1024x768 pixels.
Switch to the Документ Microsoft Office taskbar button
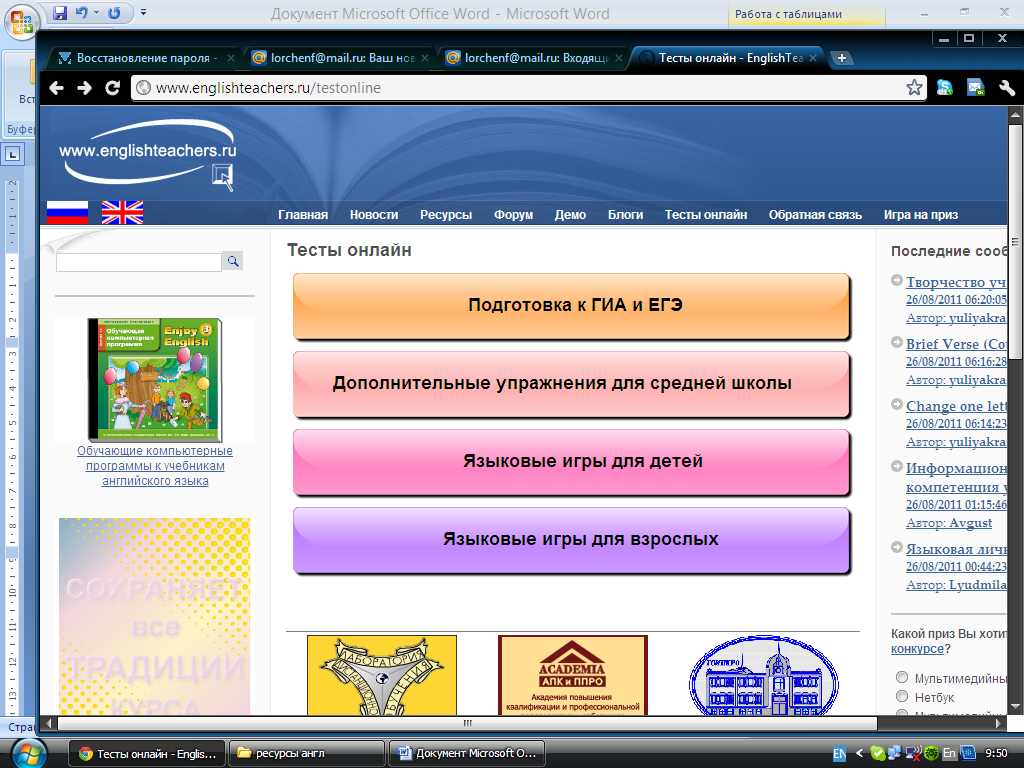467,754
